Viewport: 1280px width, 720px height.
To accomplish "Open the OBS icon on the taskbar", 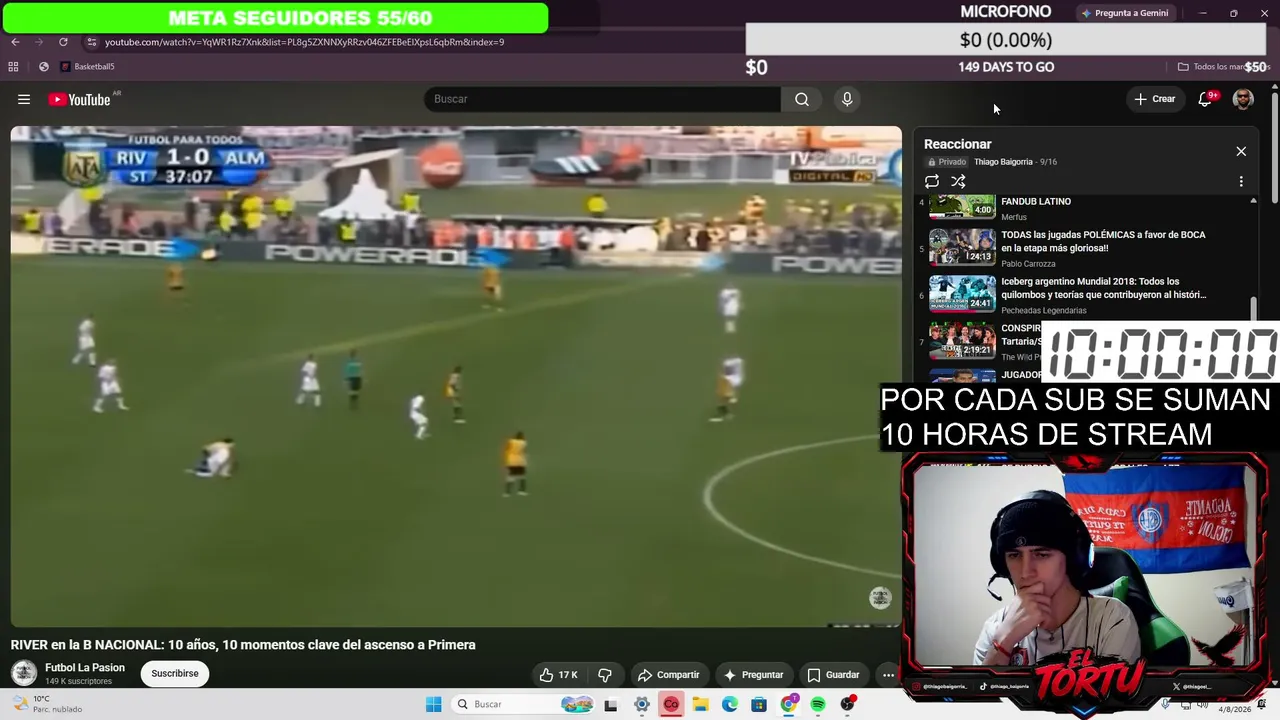I will pyautogui.click(x=848, y=705).
